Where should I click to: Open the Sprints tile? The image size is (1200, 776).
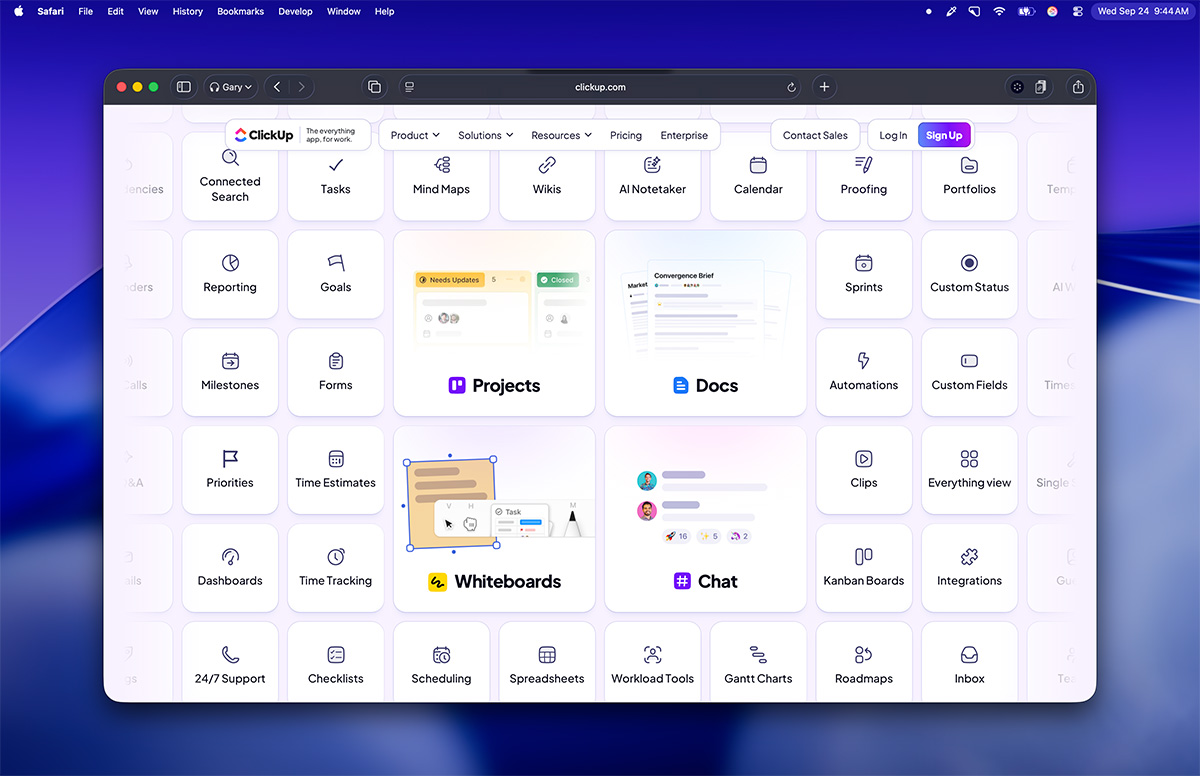click(x=864, y=275)
